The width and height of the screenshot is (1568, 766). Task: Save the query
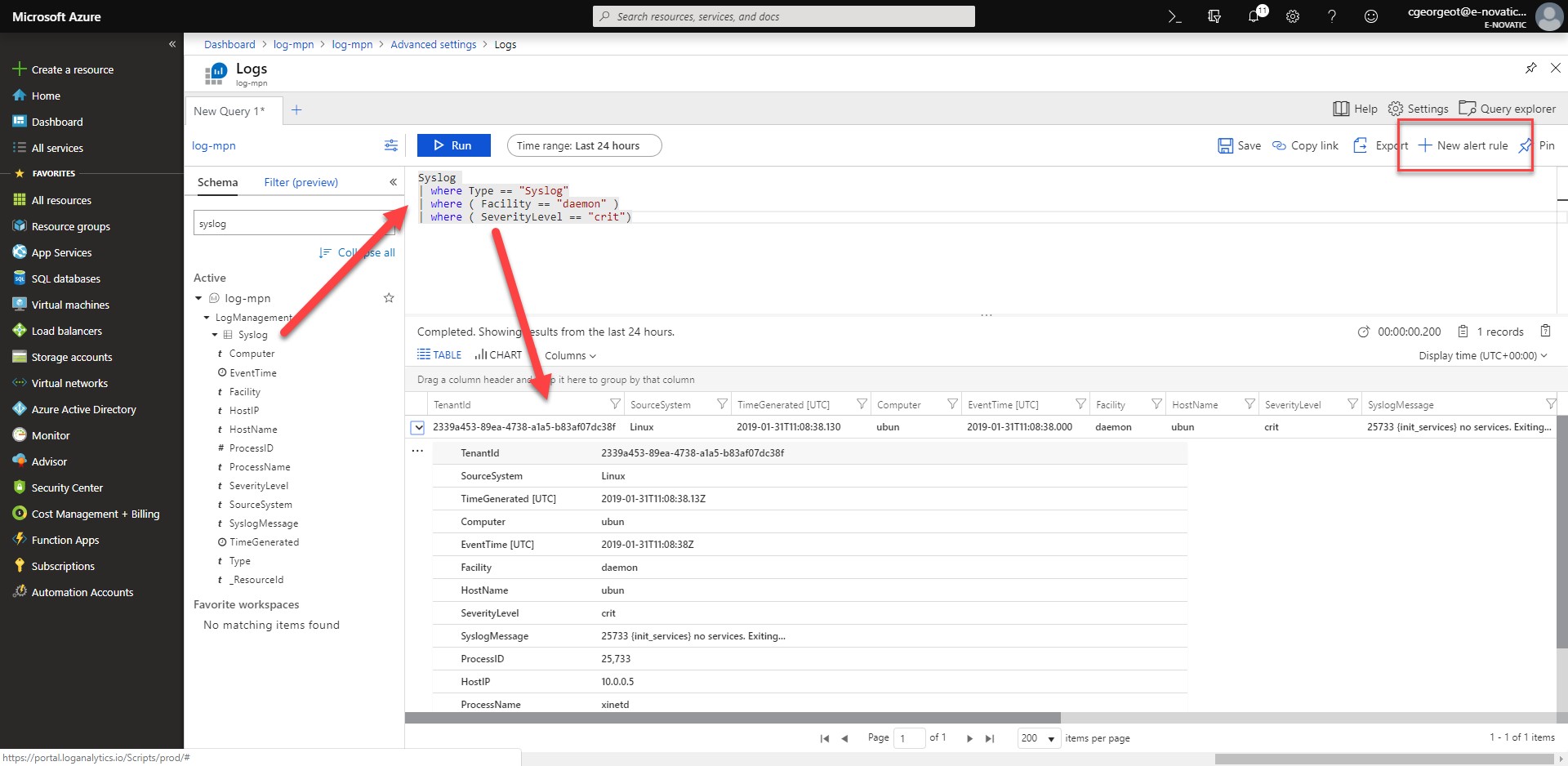pyautogui.click(x=1239, y=145)
